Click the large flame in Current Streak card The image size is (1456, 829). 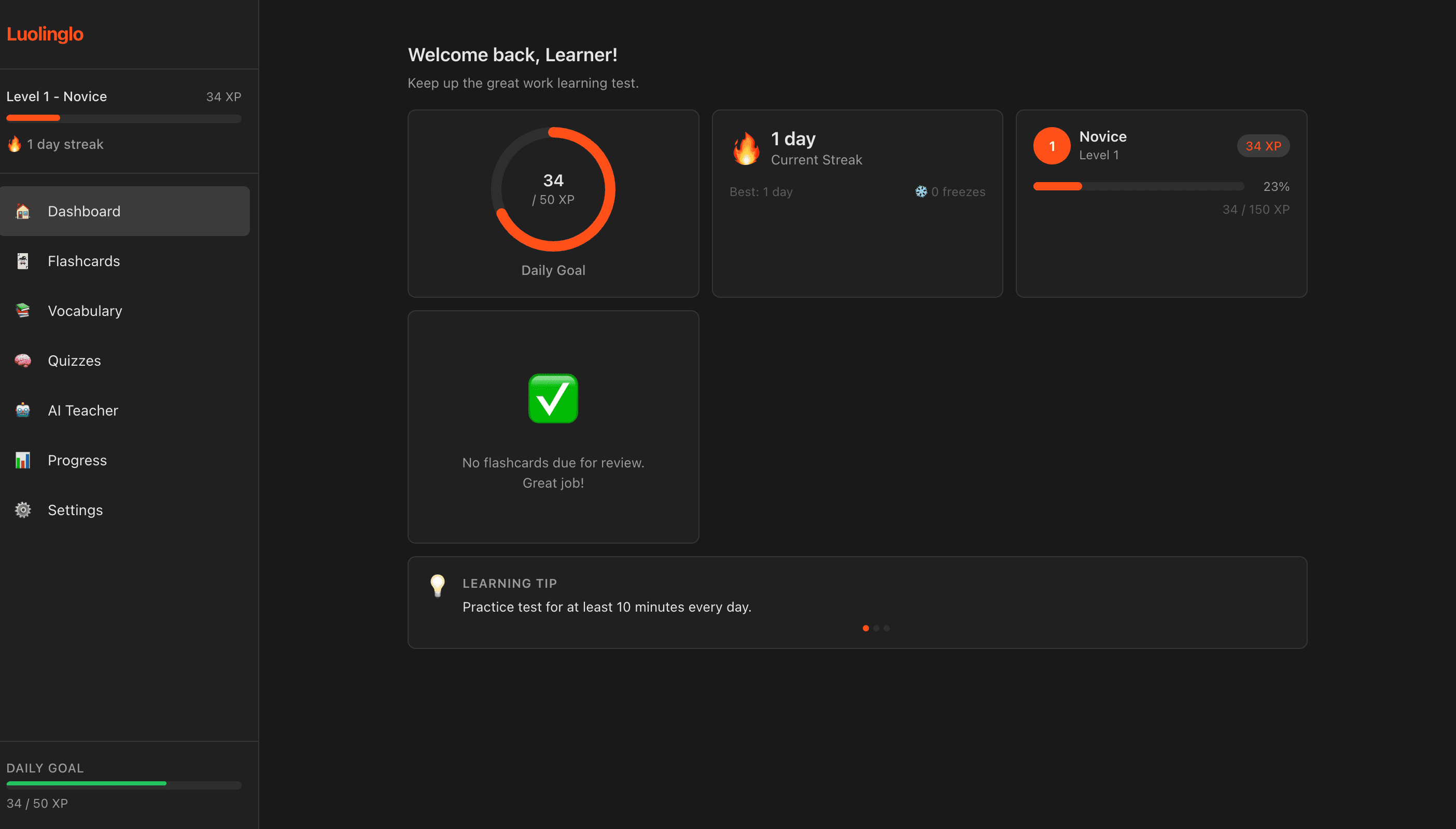click(746, 148)
